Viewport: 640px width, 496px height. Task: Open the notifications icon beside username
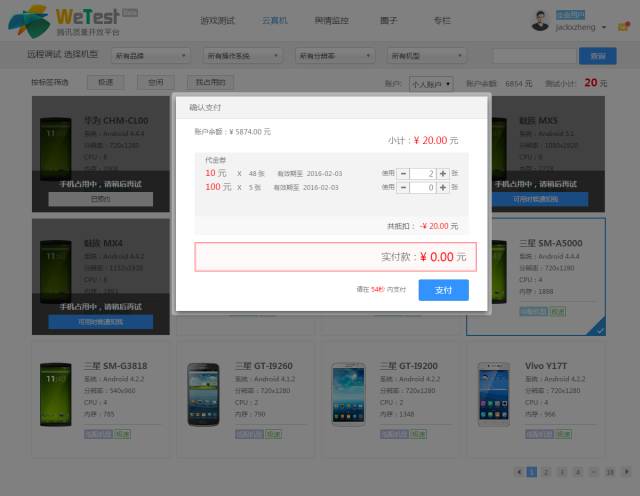point(623,27)
